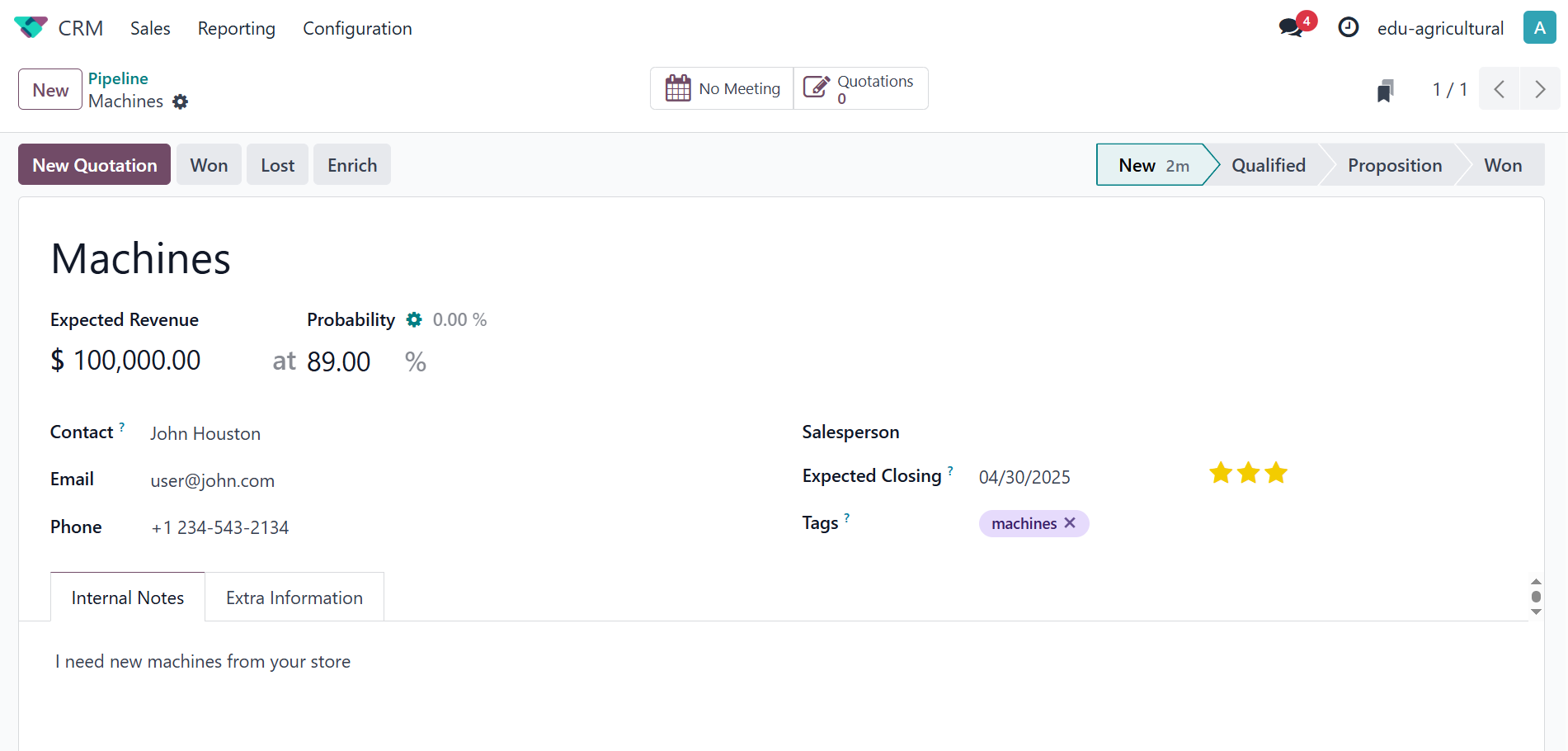Open the activities clock icon
The image size is (1568, 751).
[1348, 27]
